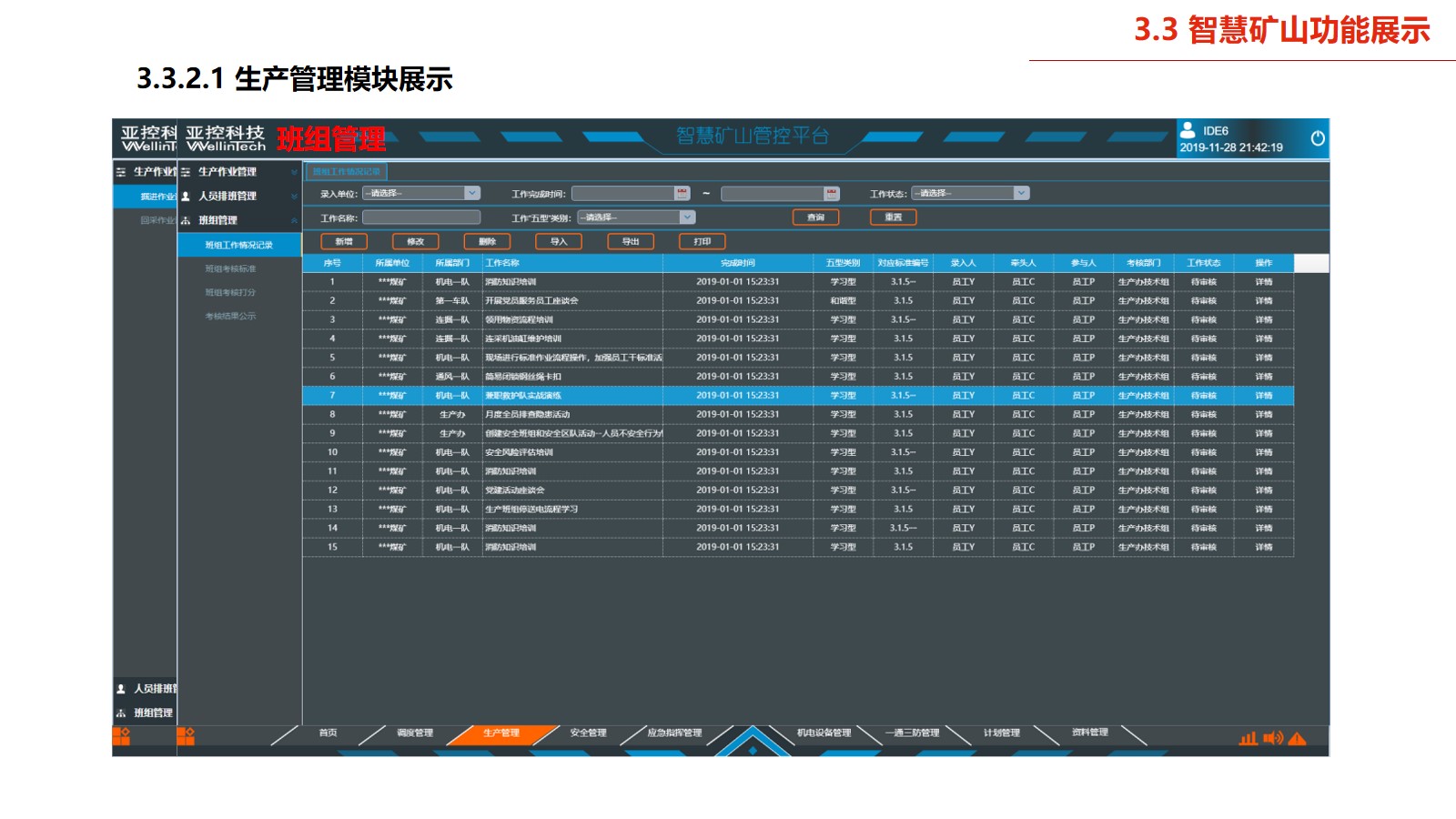Click the orange warning triangle icon

tap(1297, 738)
